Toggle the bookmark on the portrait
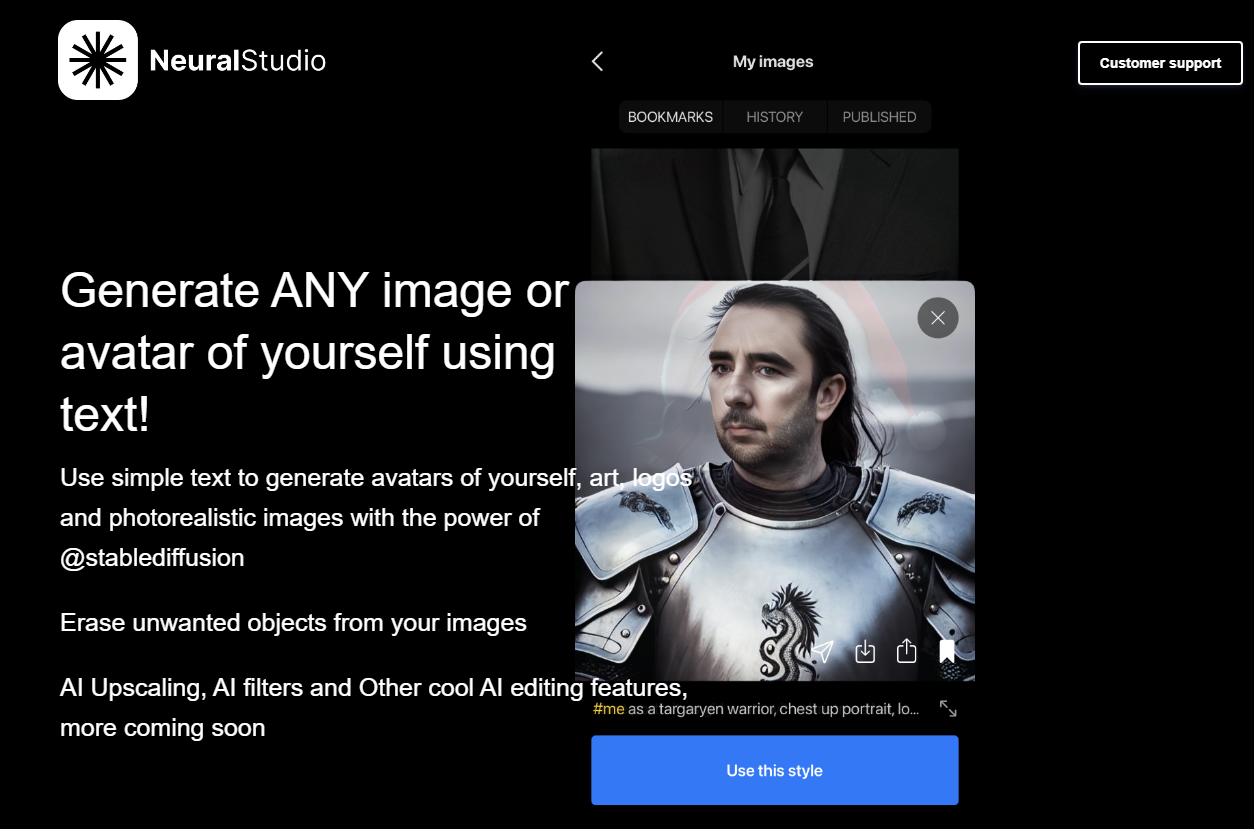 click(x=947, y=652)
